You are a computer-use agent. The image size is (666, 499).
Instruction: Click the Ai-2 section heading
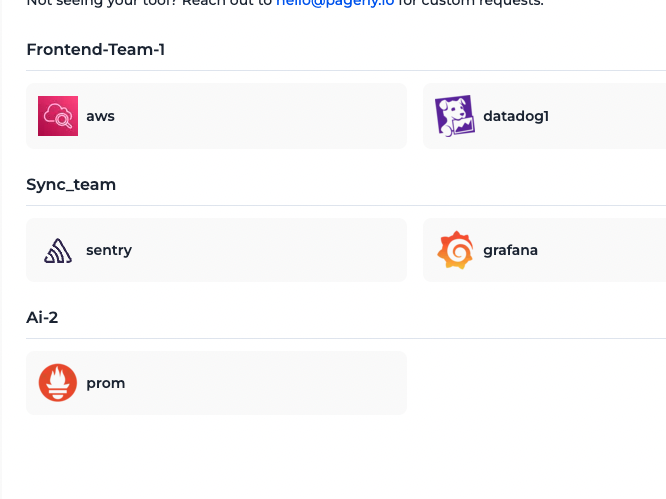[x=42, y=318]
